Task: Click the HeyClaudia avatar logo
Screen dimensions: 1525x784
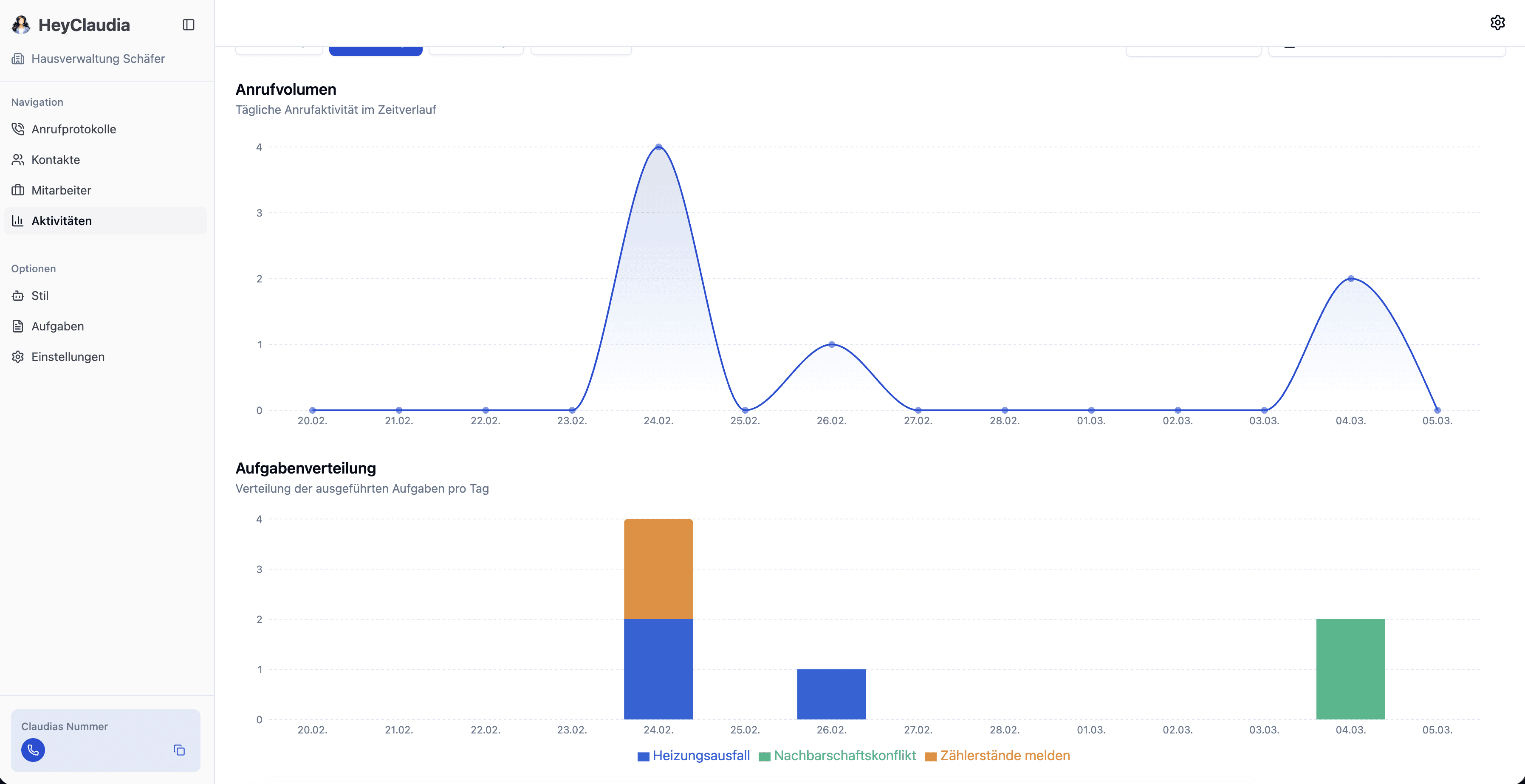Action: pos(21,25)
